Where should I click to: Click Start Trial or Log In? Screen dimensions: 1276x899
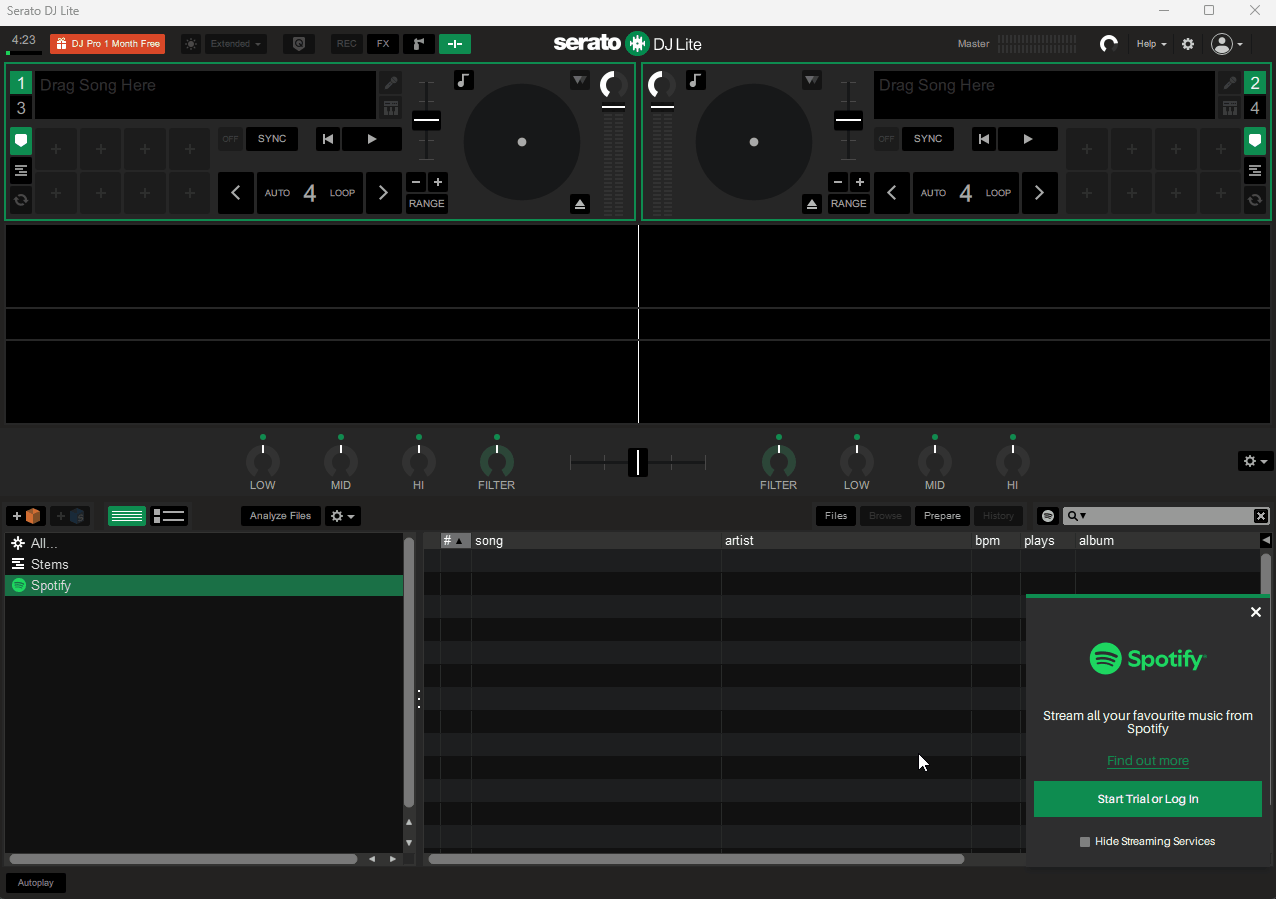(1147, 799)
